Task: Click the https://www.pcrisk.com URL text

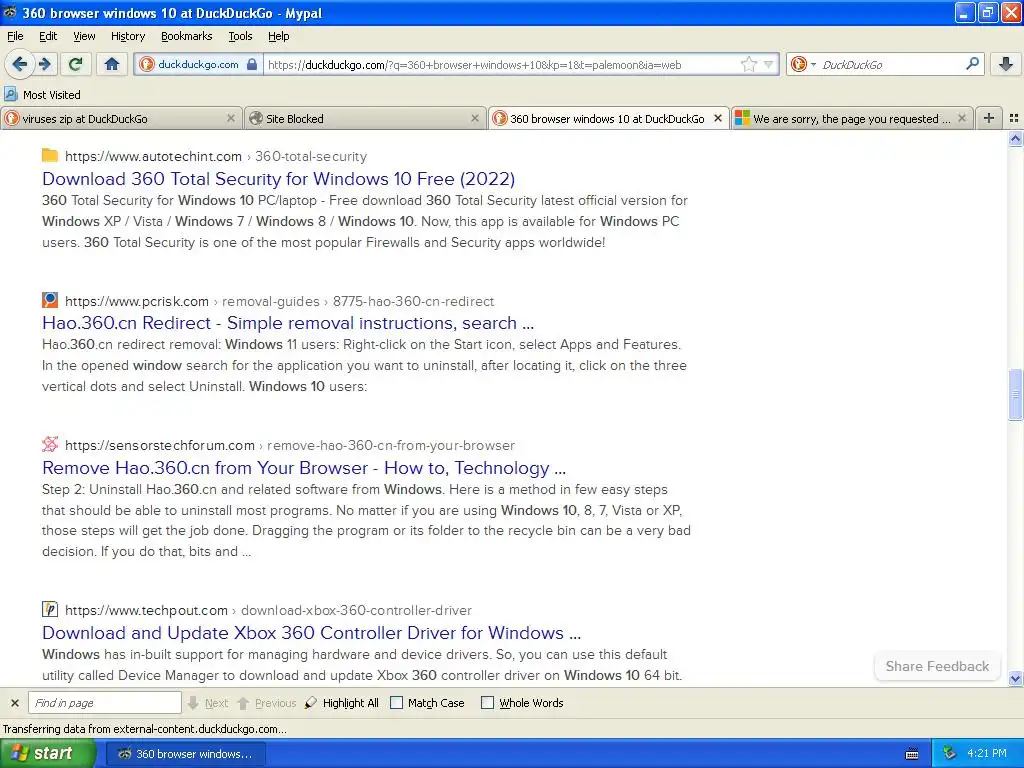Action: pyautogui.click(x=136, y=301)
